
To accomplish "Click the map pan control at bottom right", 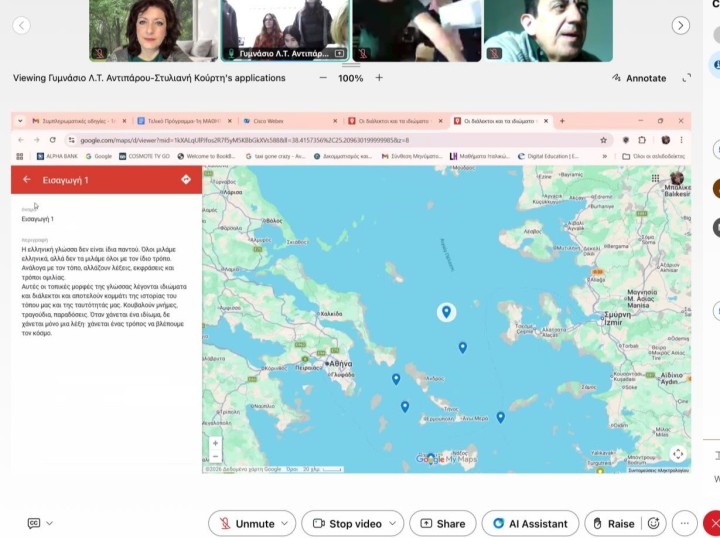I will [677, 455].
